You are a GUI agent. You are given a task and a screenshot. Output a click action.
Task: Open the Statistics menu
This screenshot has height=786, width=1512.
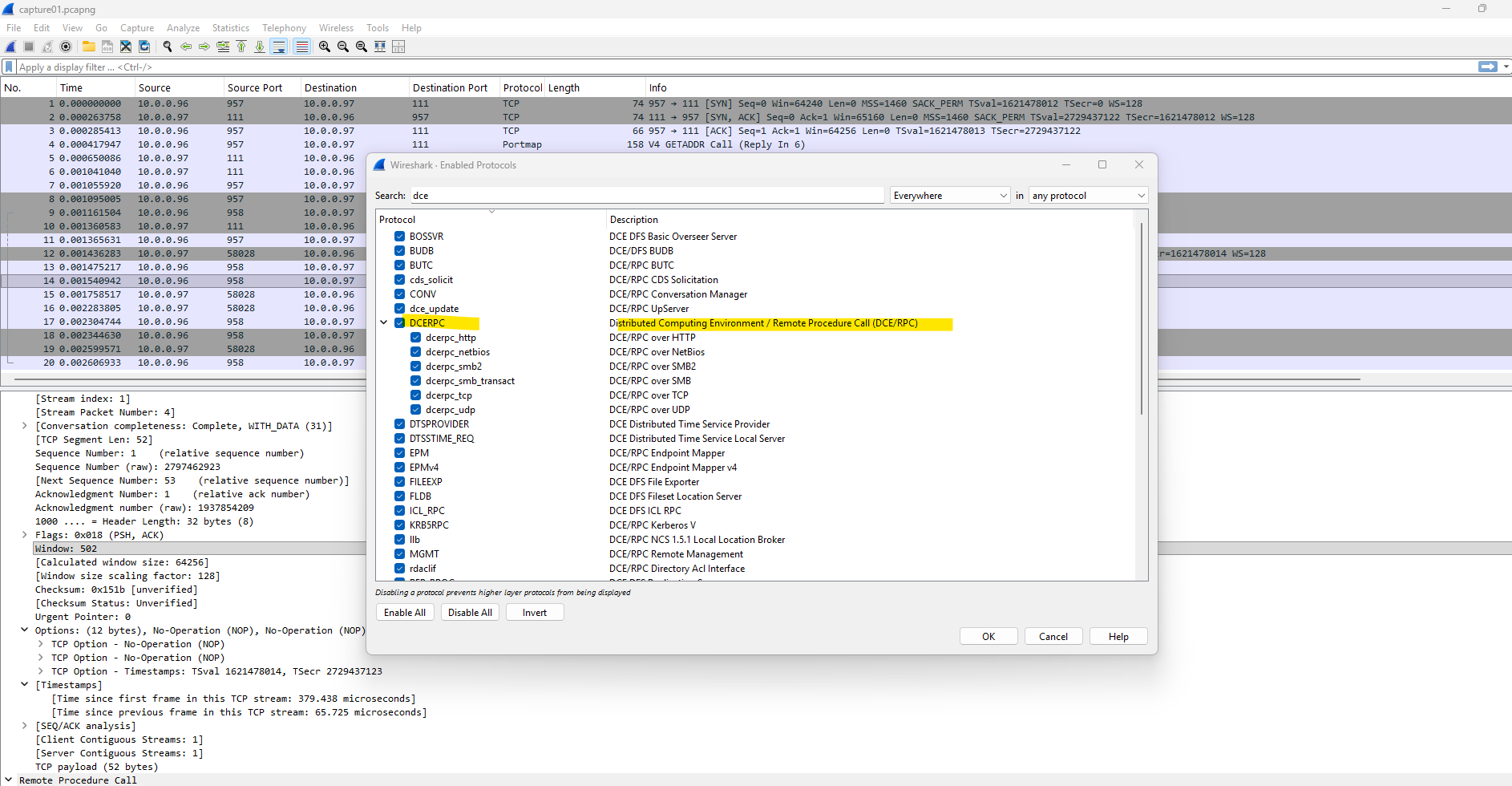(231, 28)
